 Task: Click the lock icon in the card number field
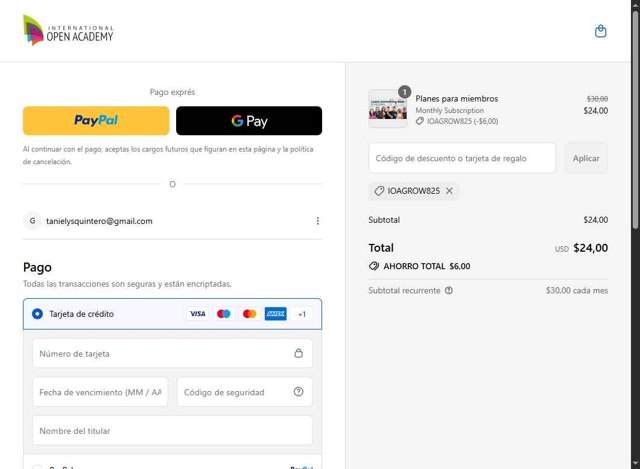tap(299, 353)
